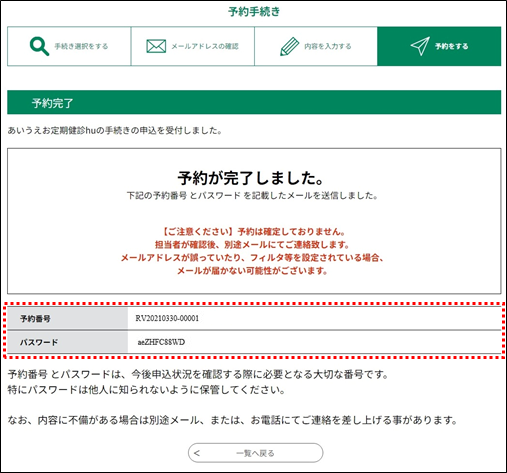507x473 pixels.
Task: Click the application received message line
Action: (x=115, y=130)
